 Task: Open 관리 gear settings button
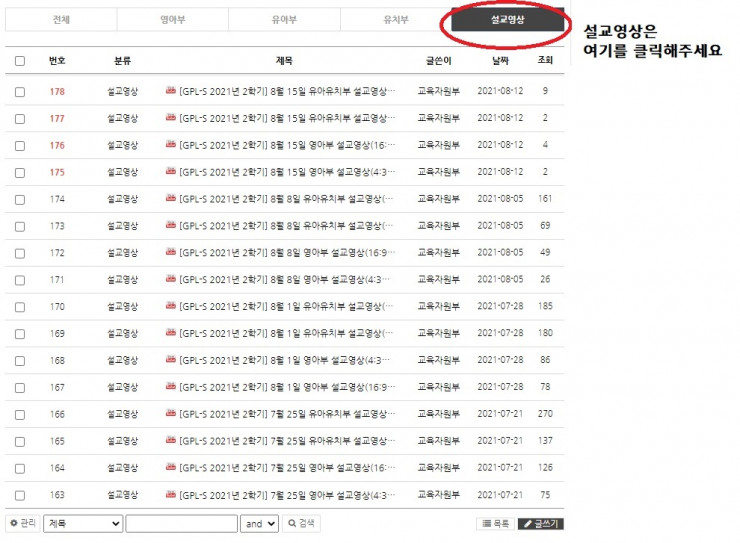(x=22, y=523)
